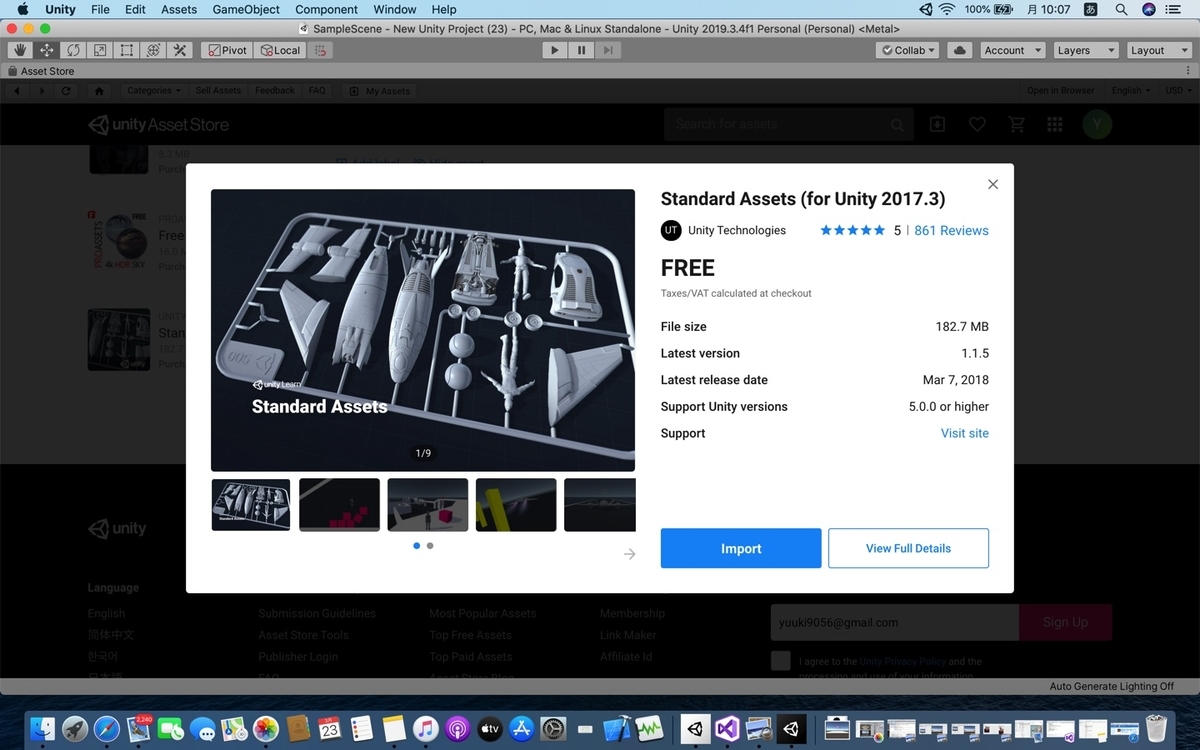The width and height of the screenshot is (1200, 750).
Task: Open Visual Studio from the Dock
Action: 727,728
